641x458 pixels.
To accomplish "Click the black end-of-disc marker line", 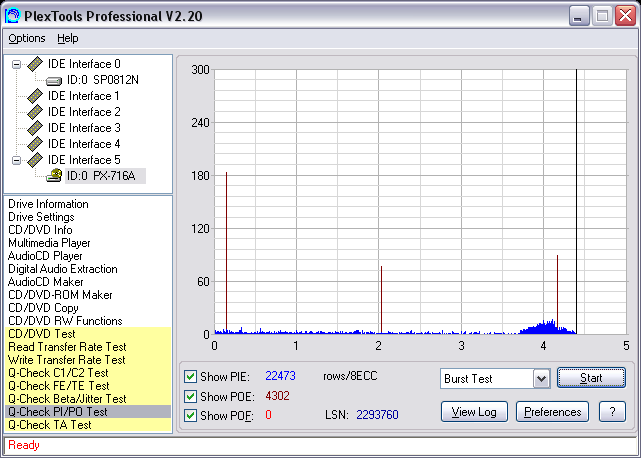I will [x=576, y=202].
